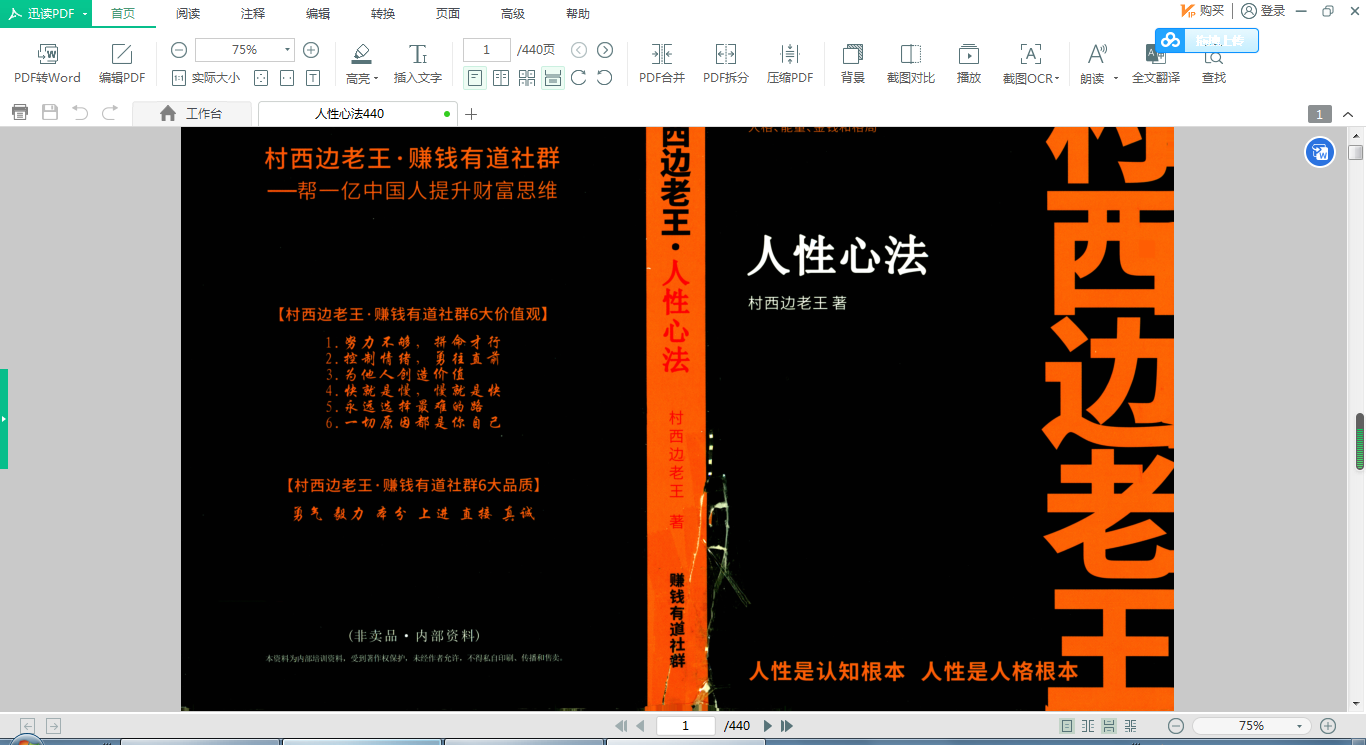
Task: Click the 朗读 read aloud tool
Action: [1094, 64]
